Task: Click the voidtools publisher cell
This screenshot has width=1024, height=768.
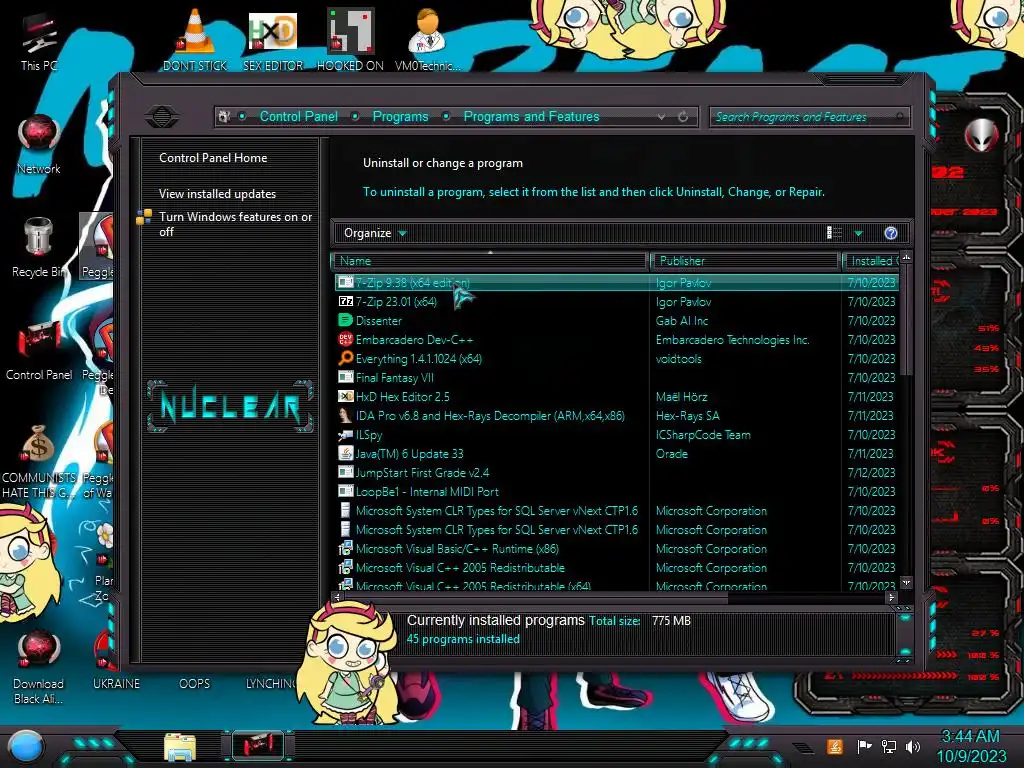Action: pos(679,359)
